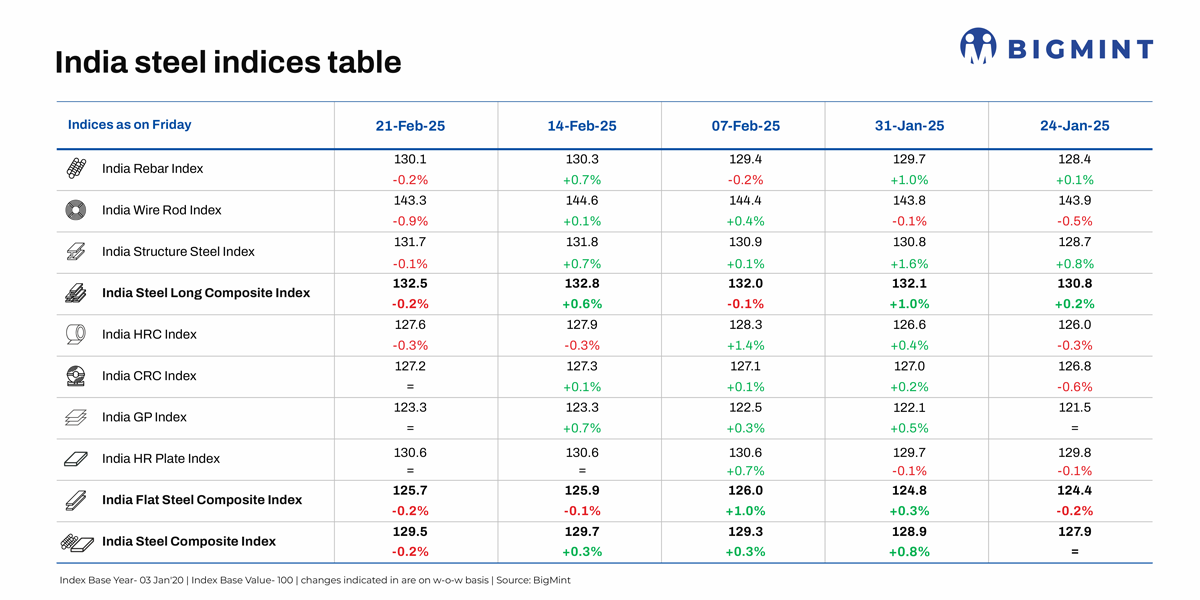The image size is (1200, 600).
Task: Click the India CRC Index icon
Action: [x=76, y=376]
